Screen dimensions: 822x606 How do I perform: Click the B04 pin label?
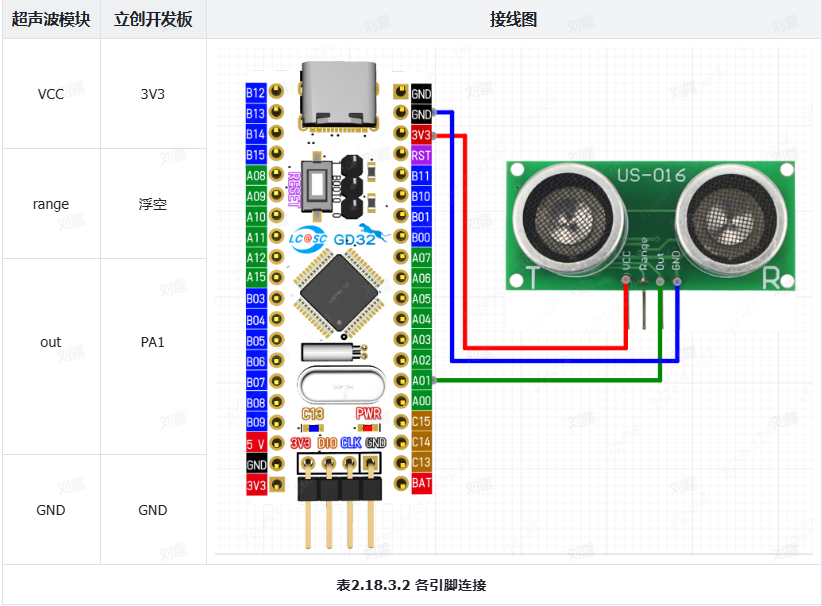[256, 319]
